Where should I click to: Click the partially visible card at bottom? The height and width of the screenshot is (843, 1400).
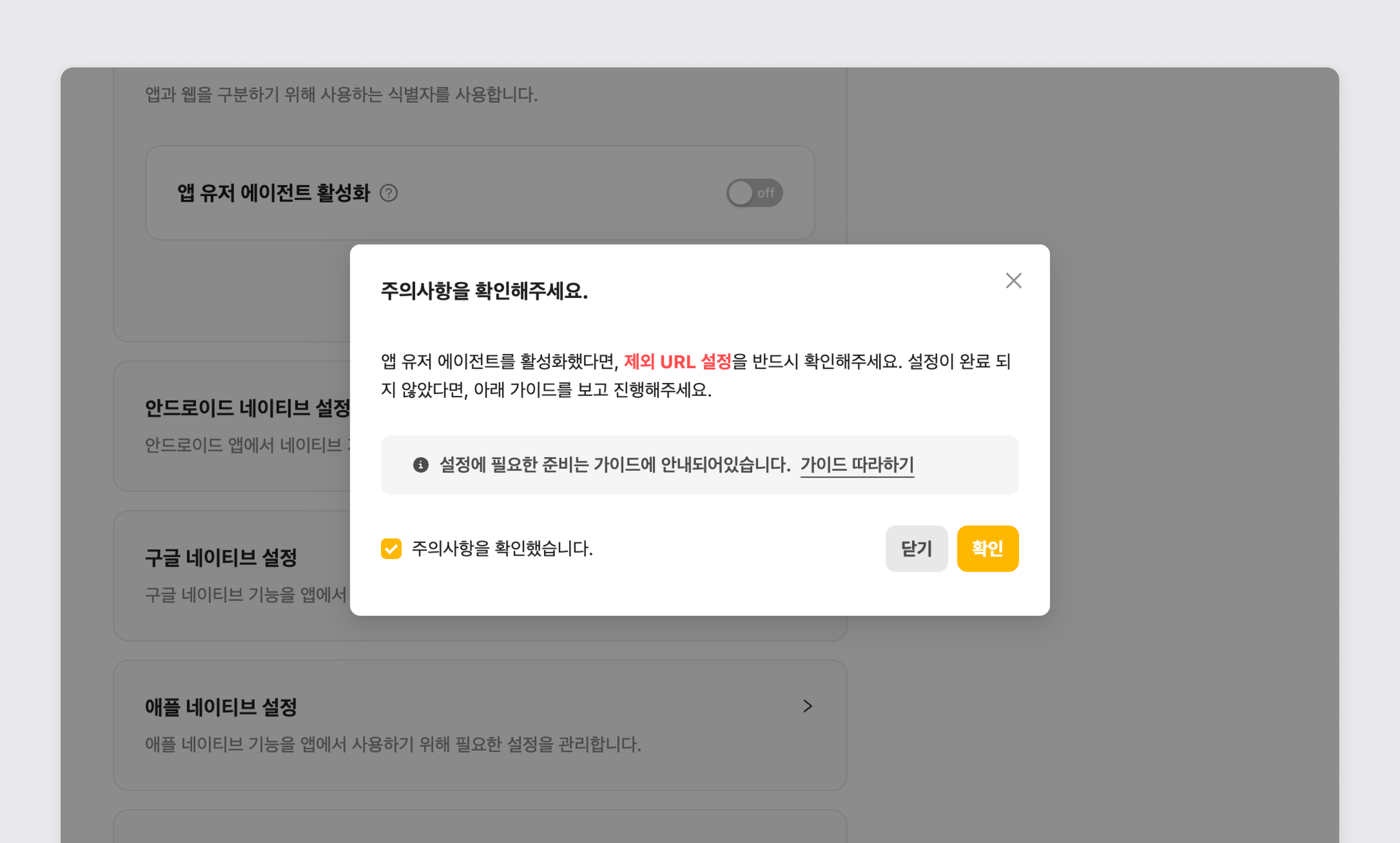480,827
